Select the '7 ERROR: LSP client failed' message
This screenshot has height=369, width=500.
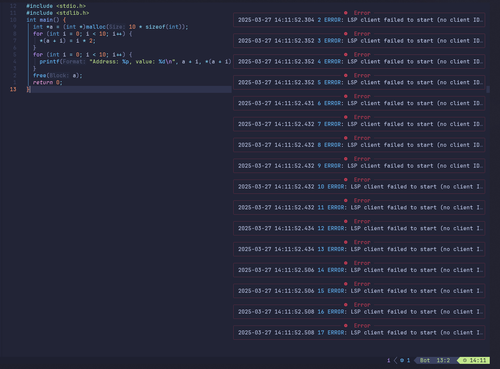(360, 124)
